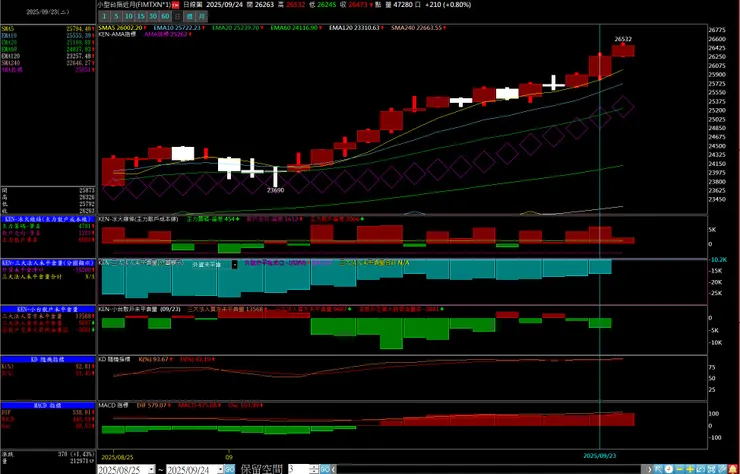The width and height of the screenshot is (740, 474).
Task: Click the red icon beside FIMTXN*1 symbol
Action: pos(175,5)
